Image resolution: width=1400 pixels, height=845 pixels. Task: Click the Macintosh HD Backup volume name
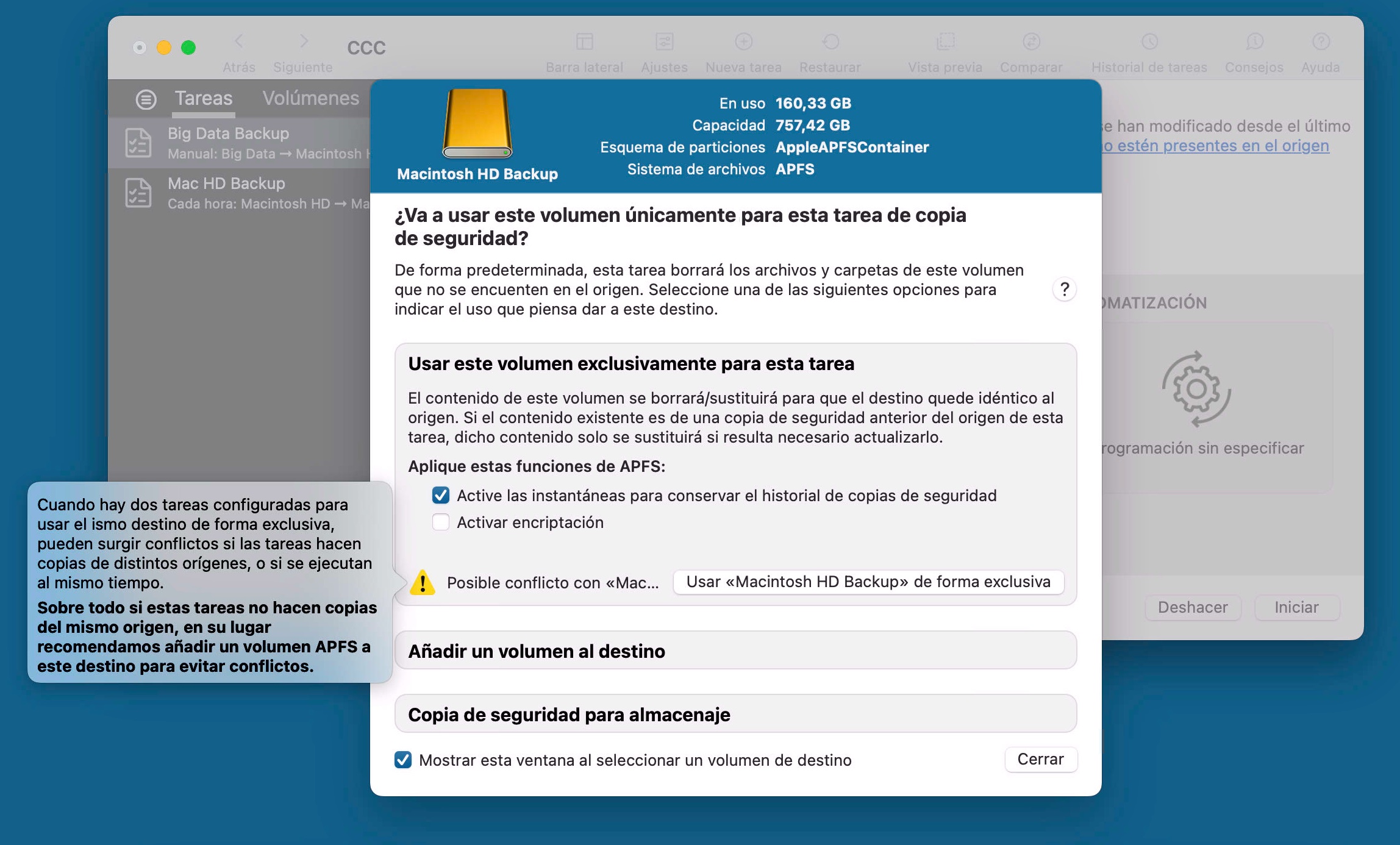(477, 174)
